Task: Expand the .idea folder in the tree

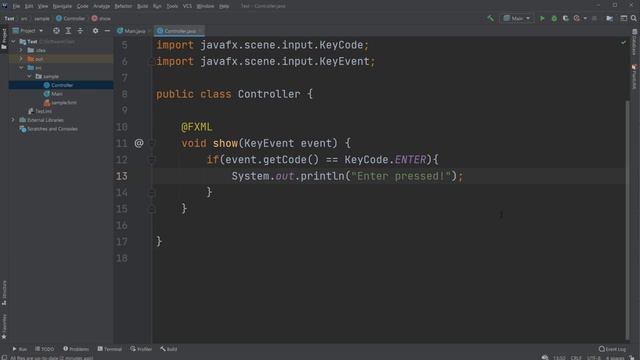Action: pyautogui.click(x=21, y=50)
